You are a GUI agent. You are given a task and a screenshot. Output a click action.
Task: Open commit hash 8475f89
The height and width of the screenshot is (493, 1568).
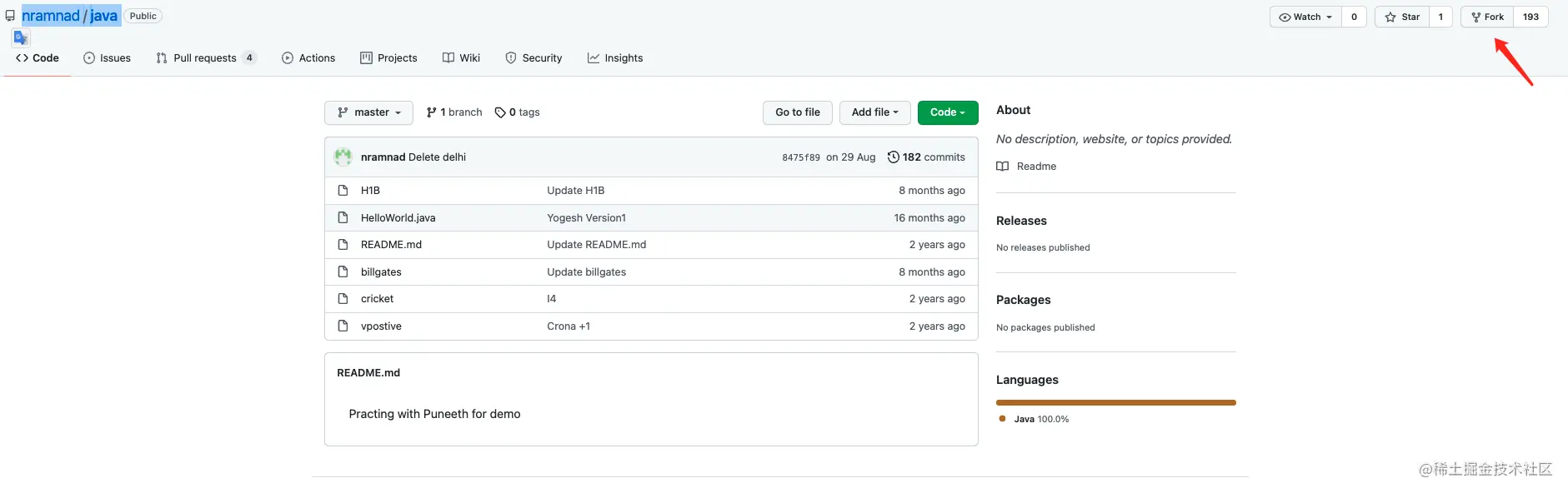pos(801,157)
